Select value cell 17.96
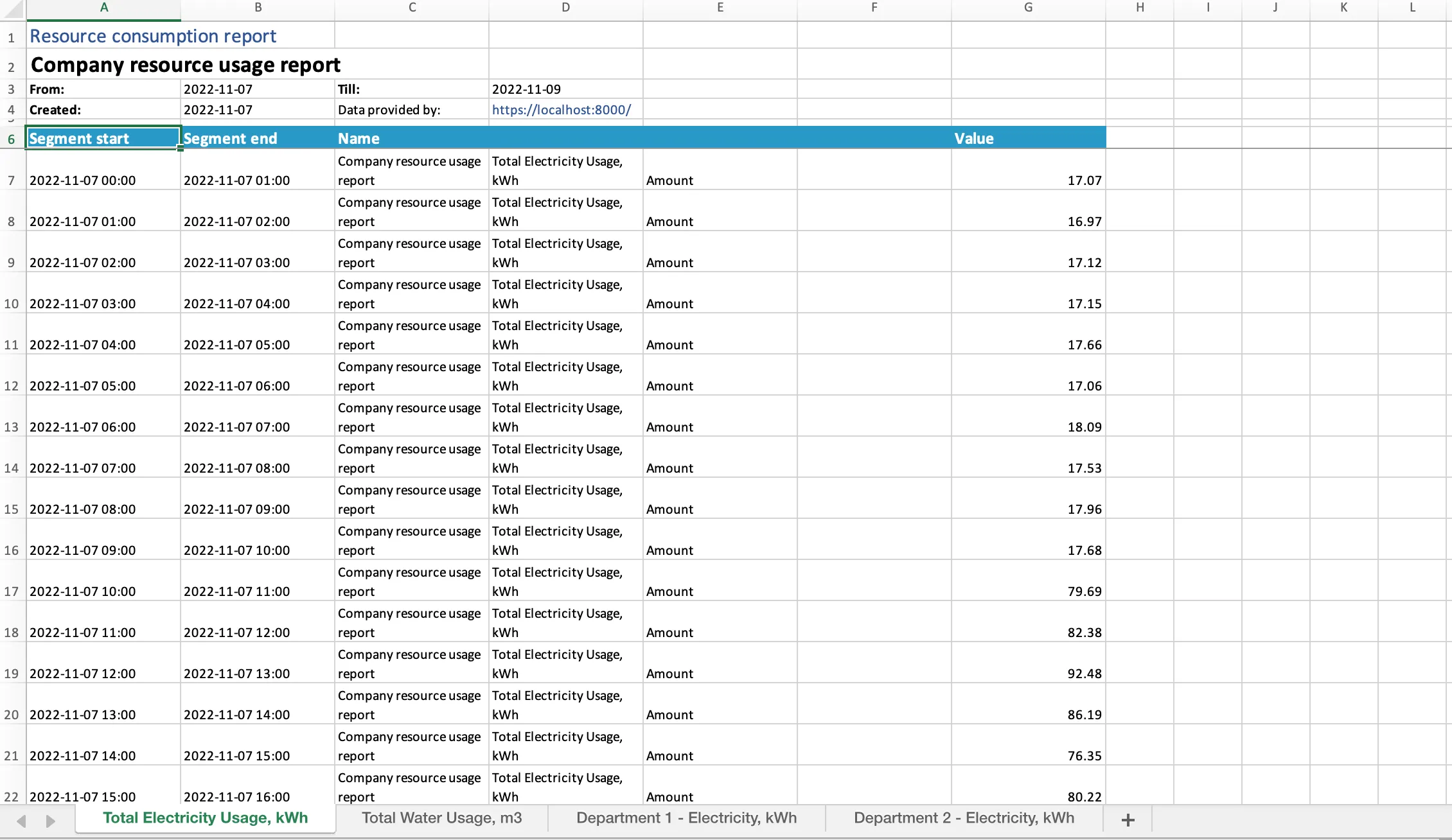The width and height of the screenshot is (1452, 840). click(1029, 499)
